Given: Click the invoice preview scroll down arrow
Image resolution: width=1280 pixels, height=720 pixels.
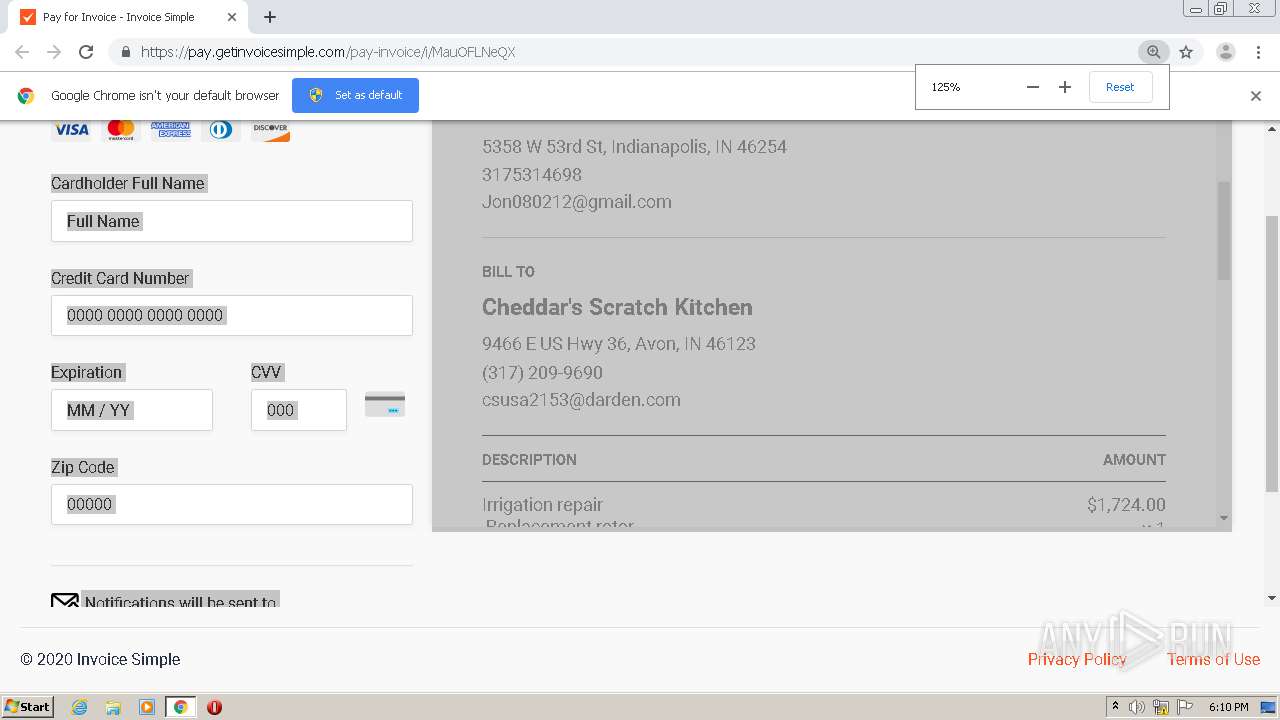Looking at the screenshot, I should point(1224,518).
